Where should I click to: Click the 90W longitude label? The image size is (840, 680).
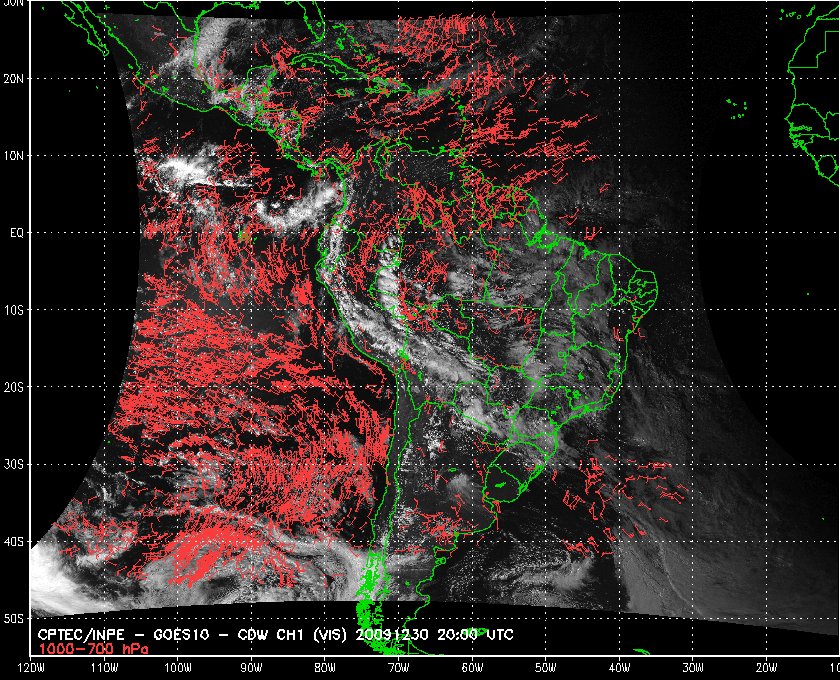pos(251,668)
